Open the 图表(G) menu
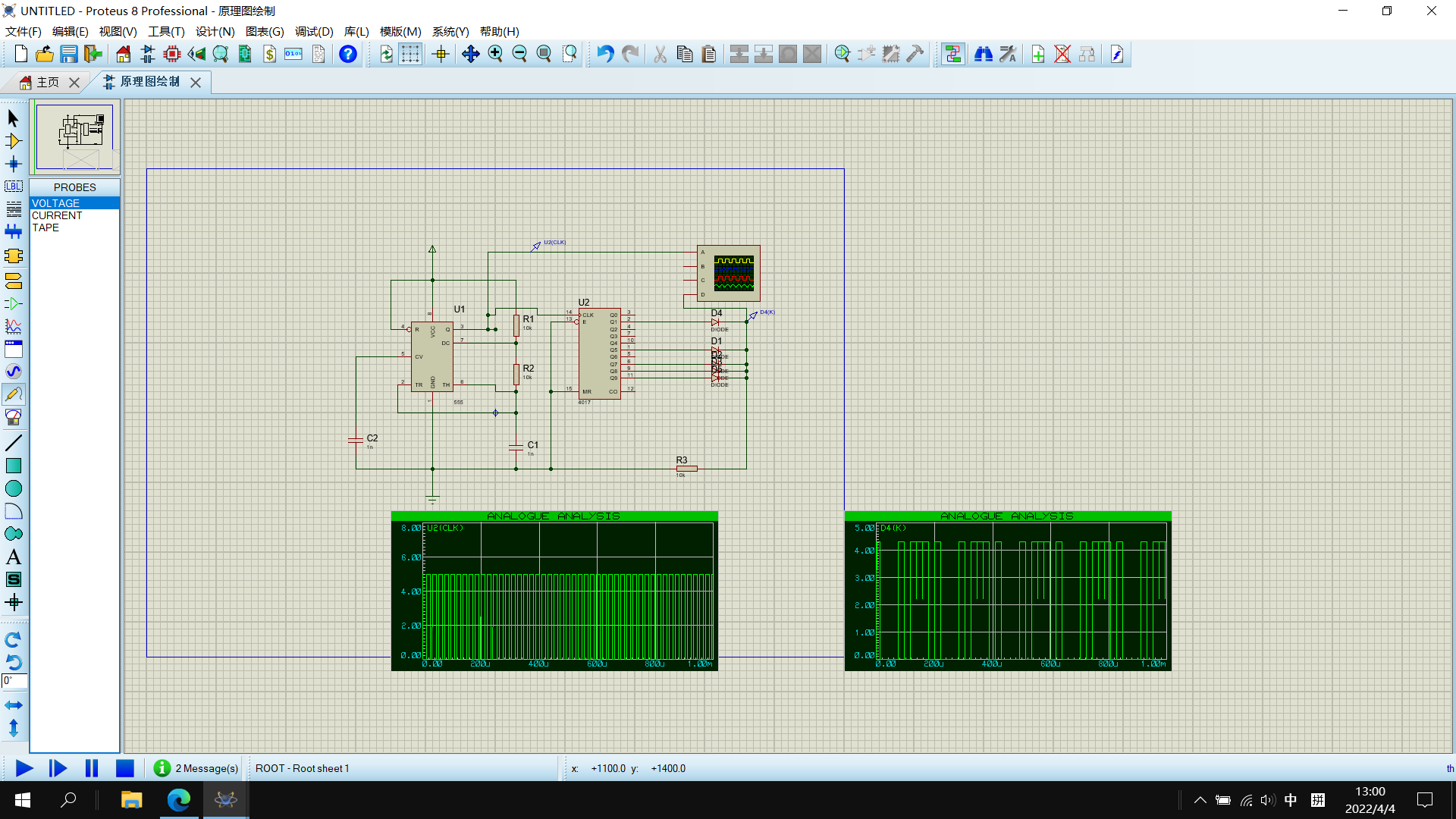The width and height of the screenshot is (1456, 819). (265, 31)
